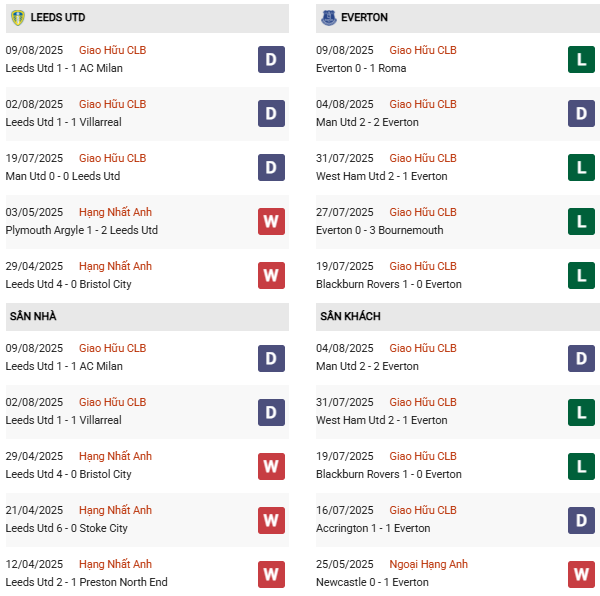600x596 pixels.
Task: Click the loss badge for Everton vs Bournemouth
Action: point(582,221)
